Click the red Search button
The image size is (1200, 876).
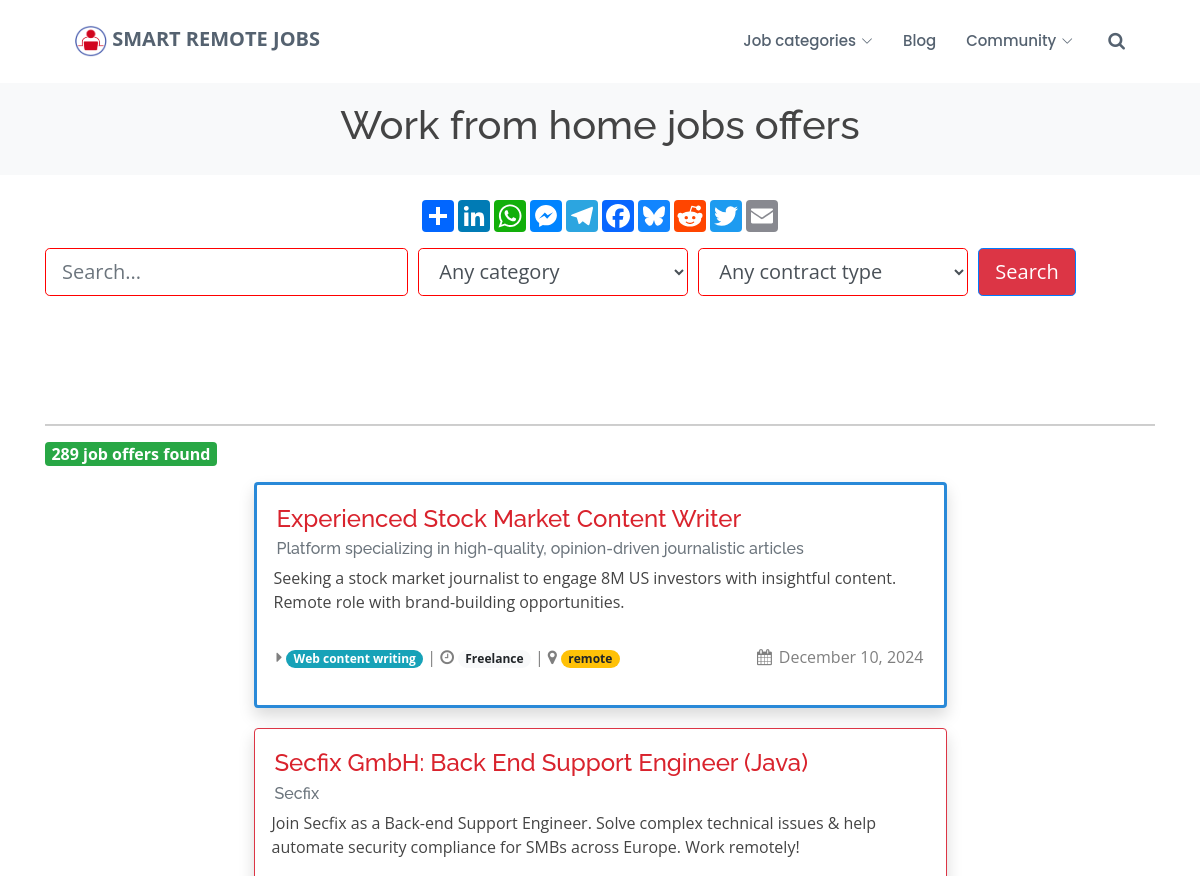coord(1027,272)
